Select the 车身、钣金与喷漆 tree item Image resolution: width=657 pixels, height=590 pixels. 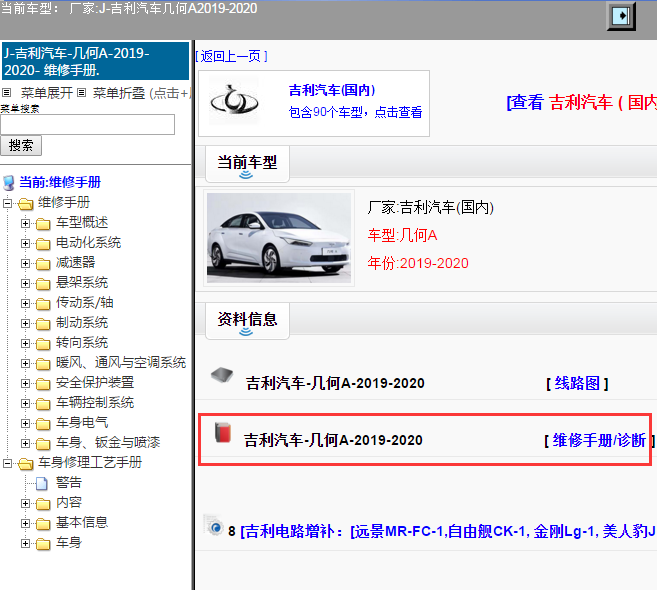(108, 442)
